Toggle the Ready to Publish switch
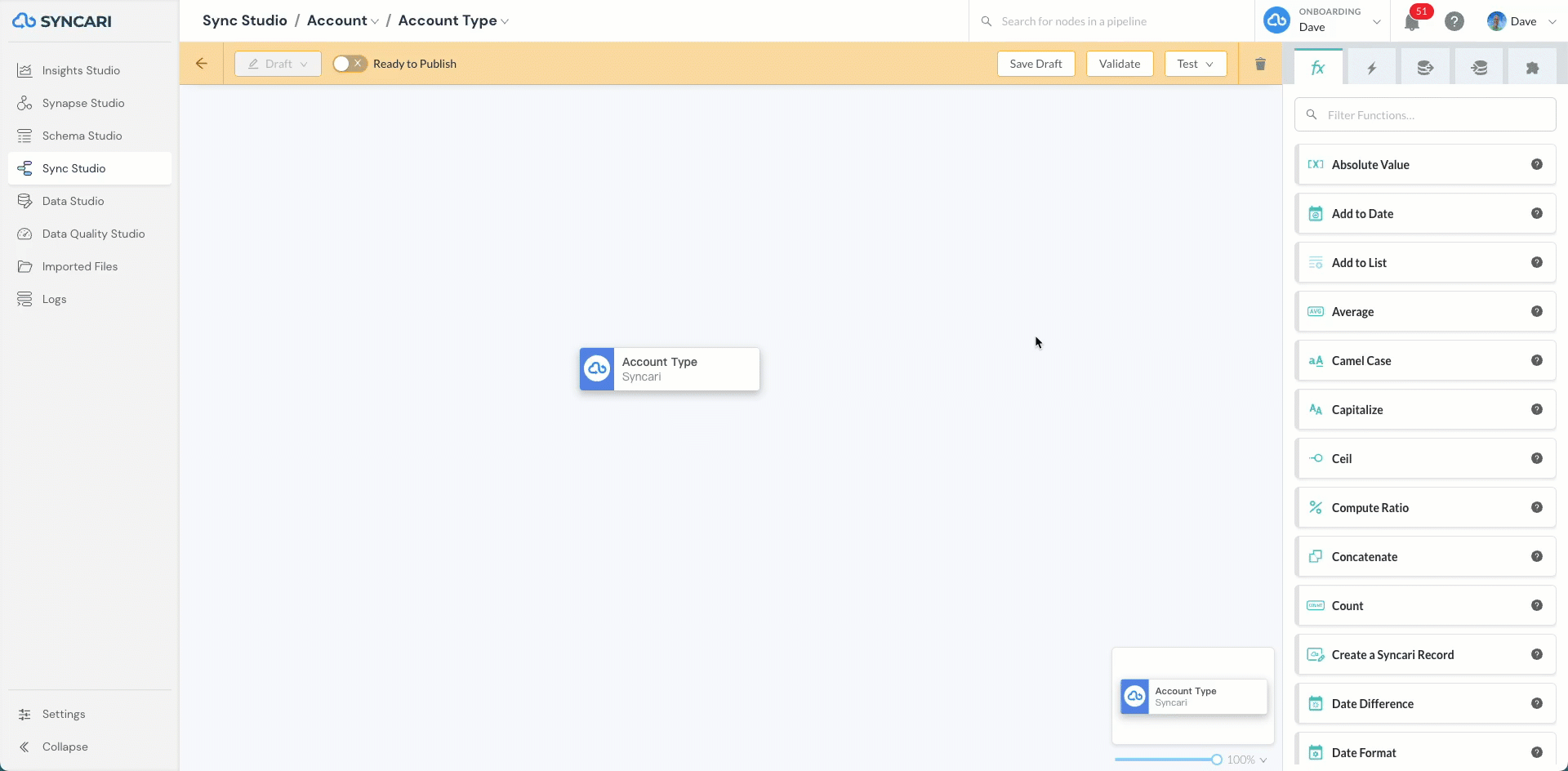The height and width of the screenshot is (771, 1568). coord(350,64)
